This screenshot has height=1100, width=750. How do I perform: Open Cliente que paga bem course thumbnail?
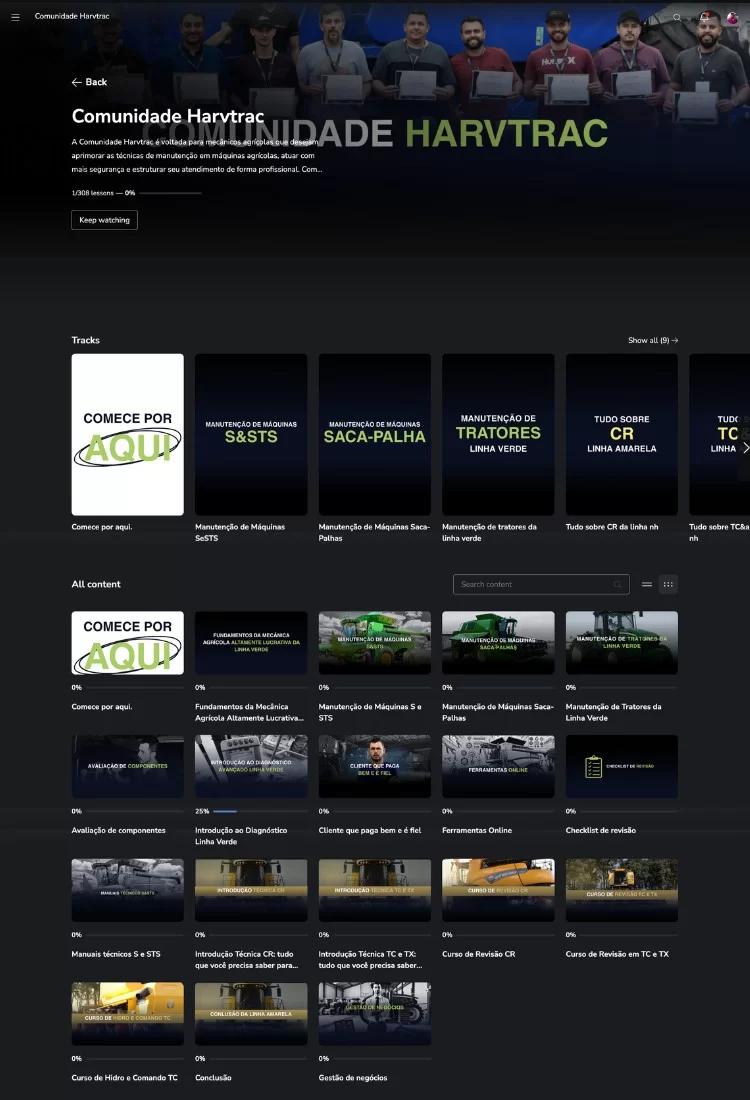click(375, 766)
